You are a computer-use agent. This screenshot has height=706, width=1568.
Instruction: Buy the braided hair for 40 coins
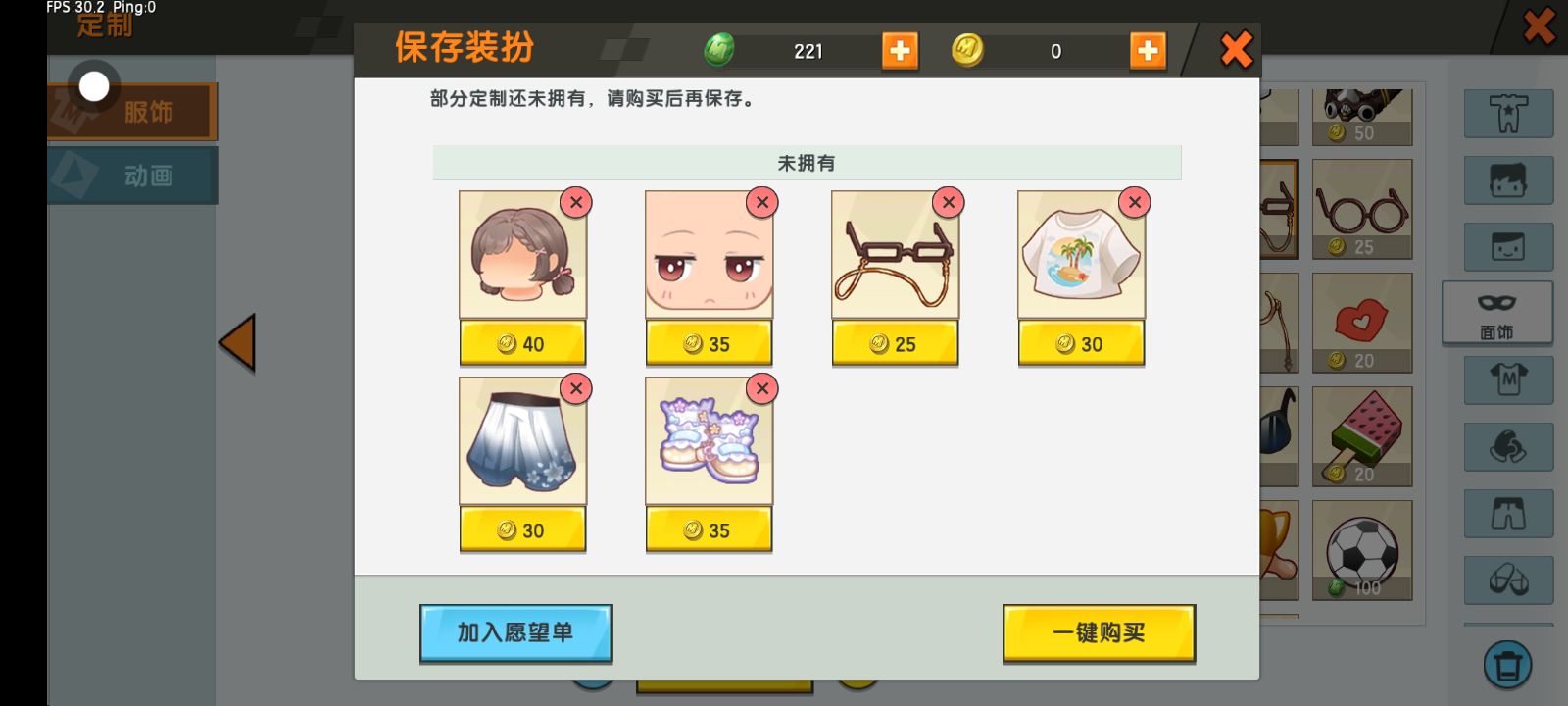[522, 344]
